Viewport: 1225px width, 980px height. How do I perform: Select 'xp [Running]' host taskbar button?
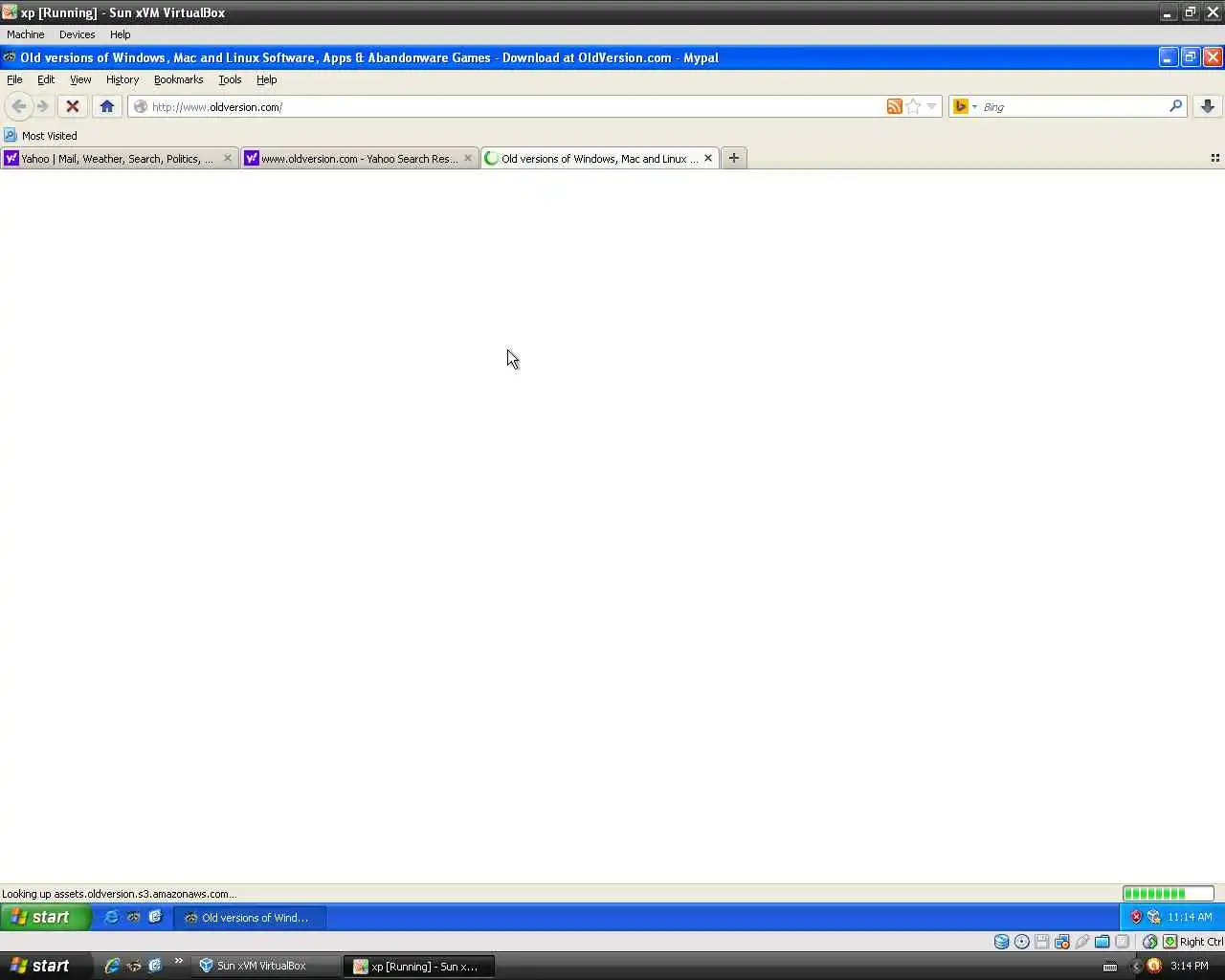pyautogui.click(x=420, y=966)
